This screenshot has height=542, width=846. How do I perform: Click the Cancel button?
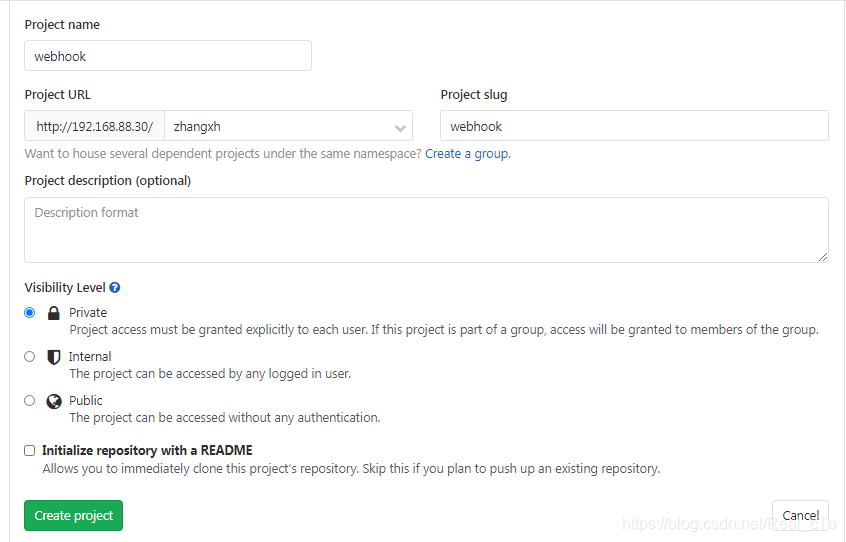point(800,515)
